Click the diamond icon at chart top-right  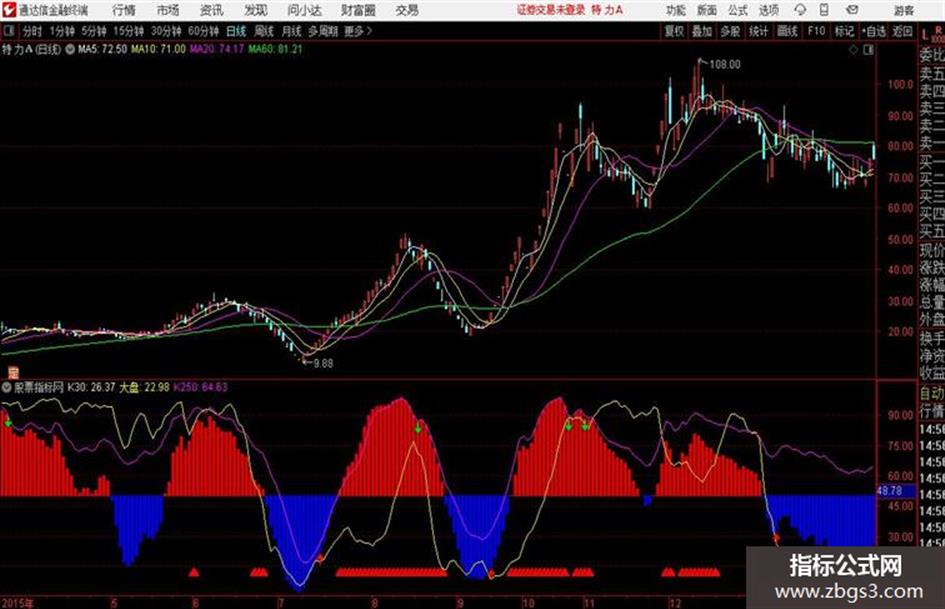853,50
